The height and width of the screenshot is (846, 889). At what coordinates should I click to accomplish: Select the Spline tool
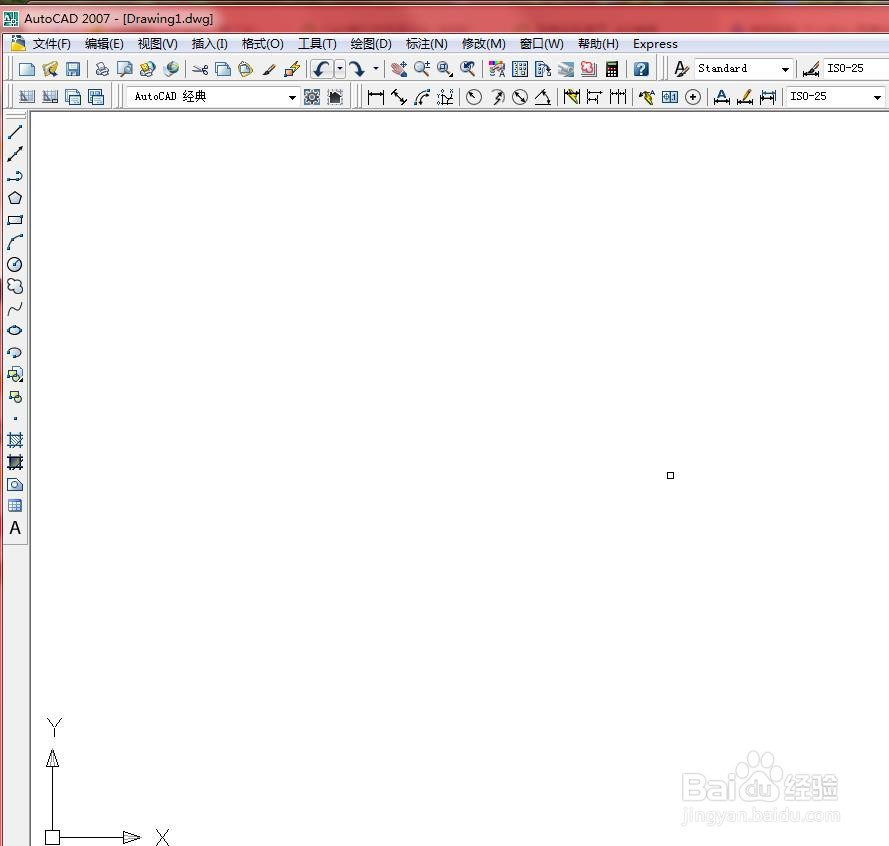(15, 308)
